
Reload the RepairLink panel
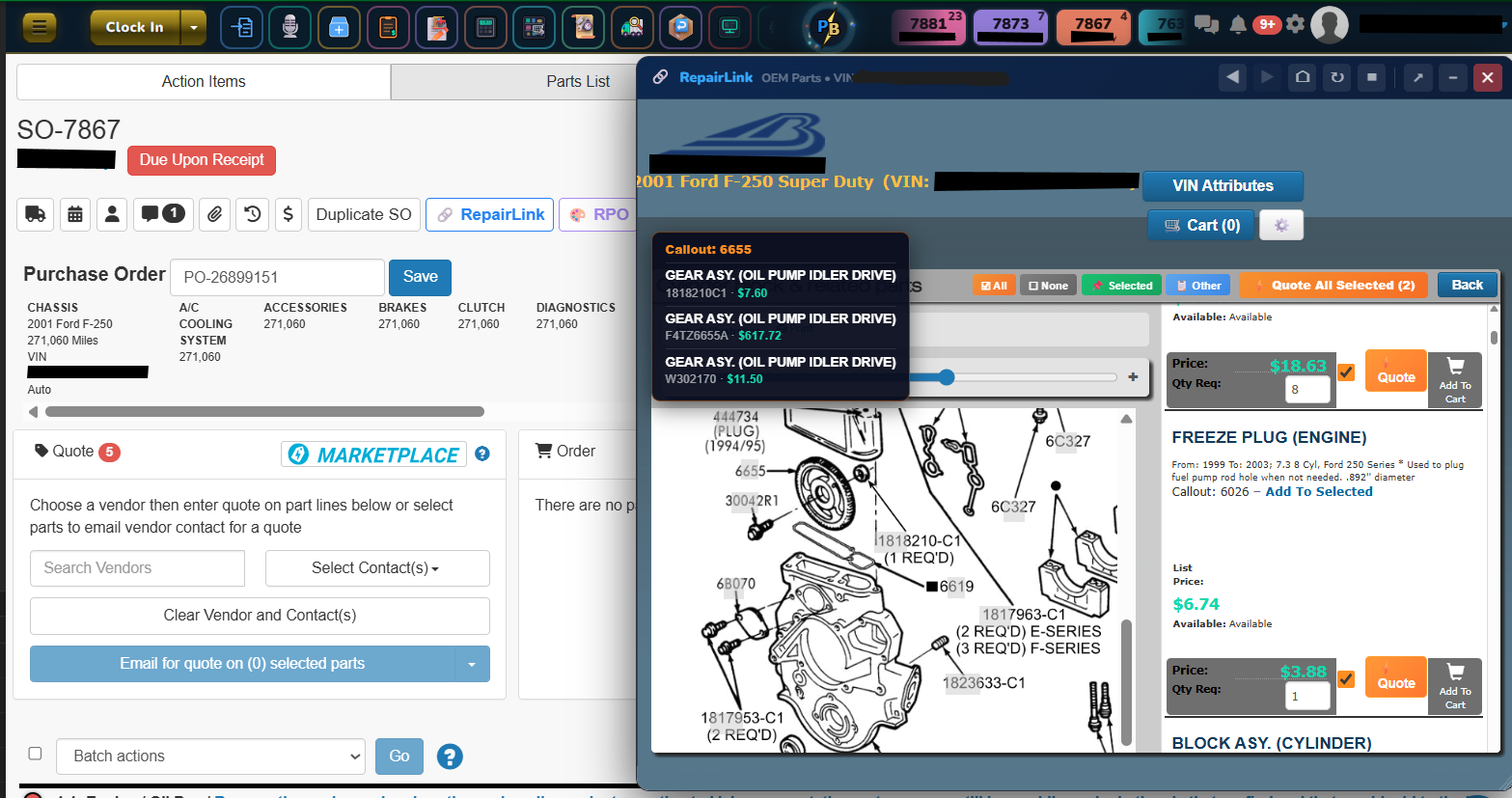1337,77
